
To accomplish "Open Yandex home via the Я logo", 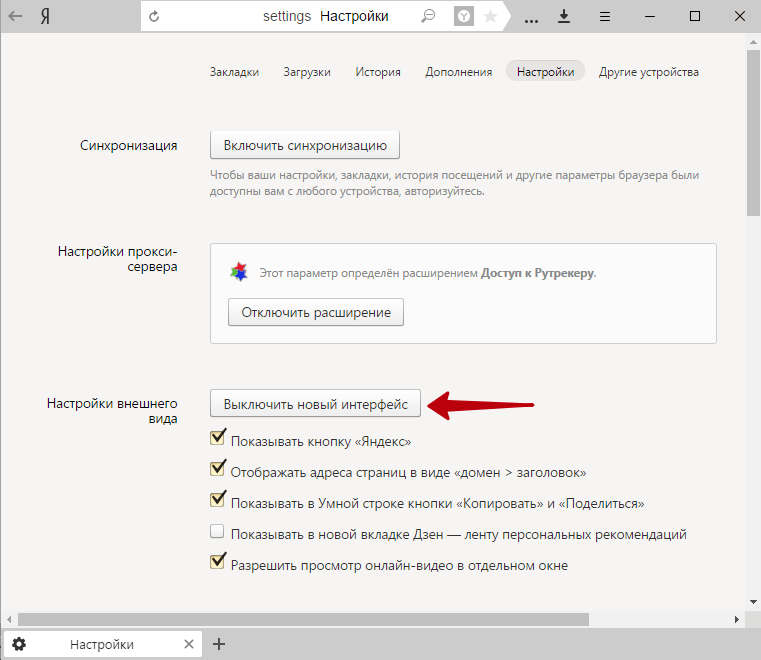I will [x=45, y=16].
